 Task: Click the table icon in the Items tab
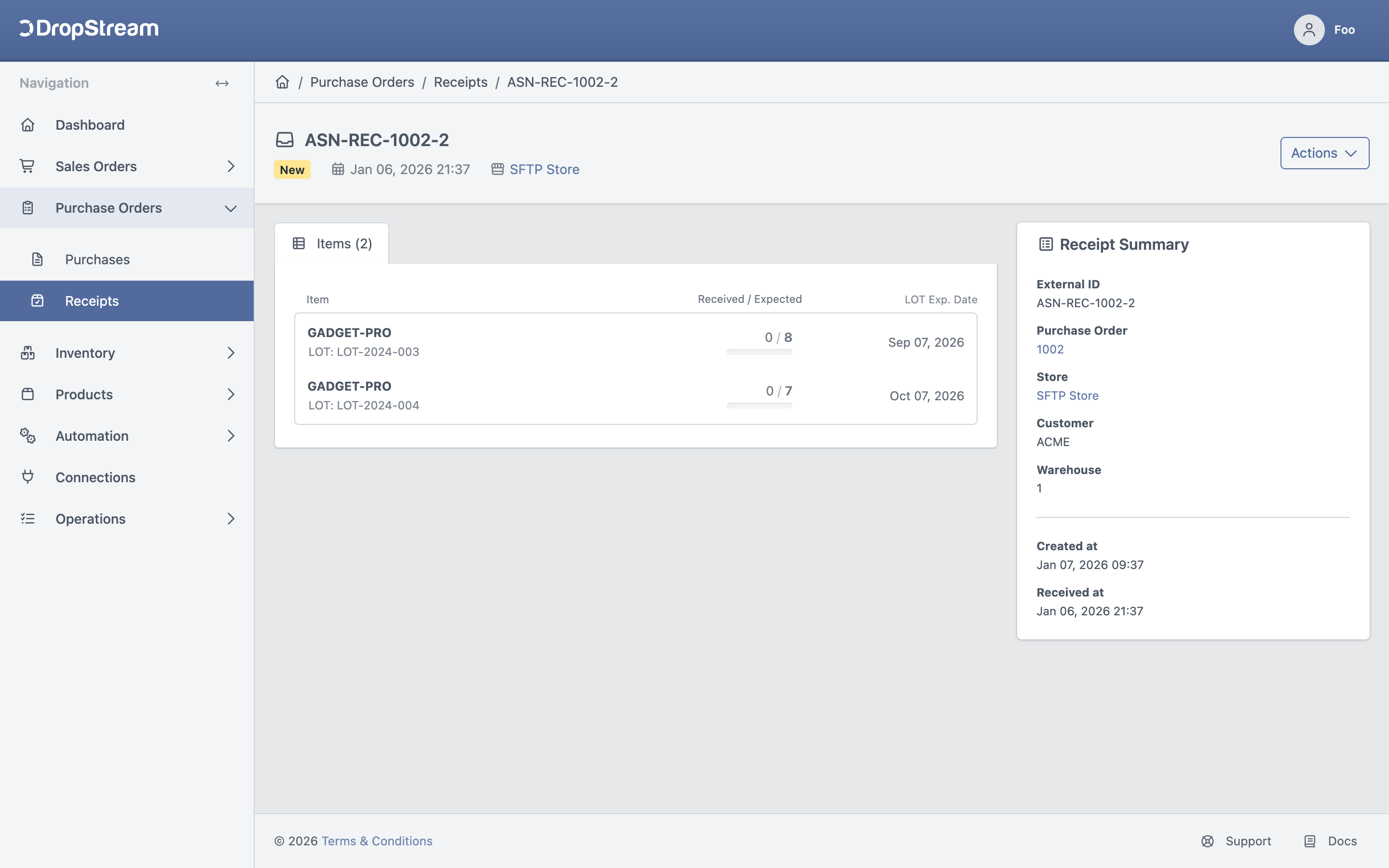click(x=299, y=244)
